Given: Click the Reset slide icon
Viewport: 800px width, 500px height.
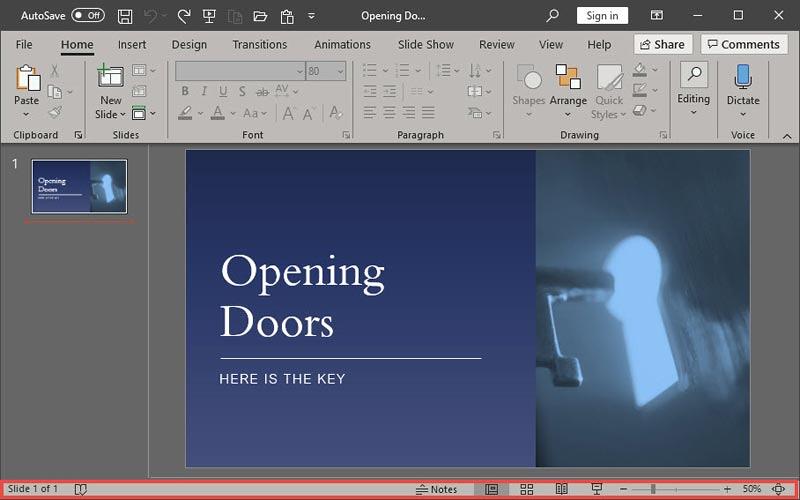Looking at the screenshot, I should 139,91.
